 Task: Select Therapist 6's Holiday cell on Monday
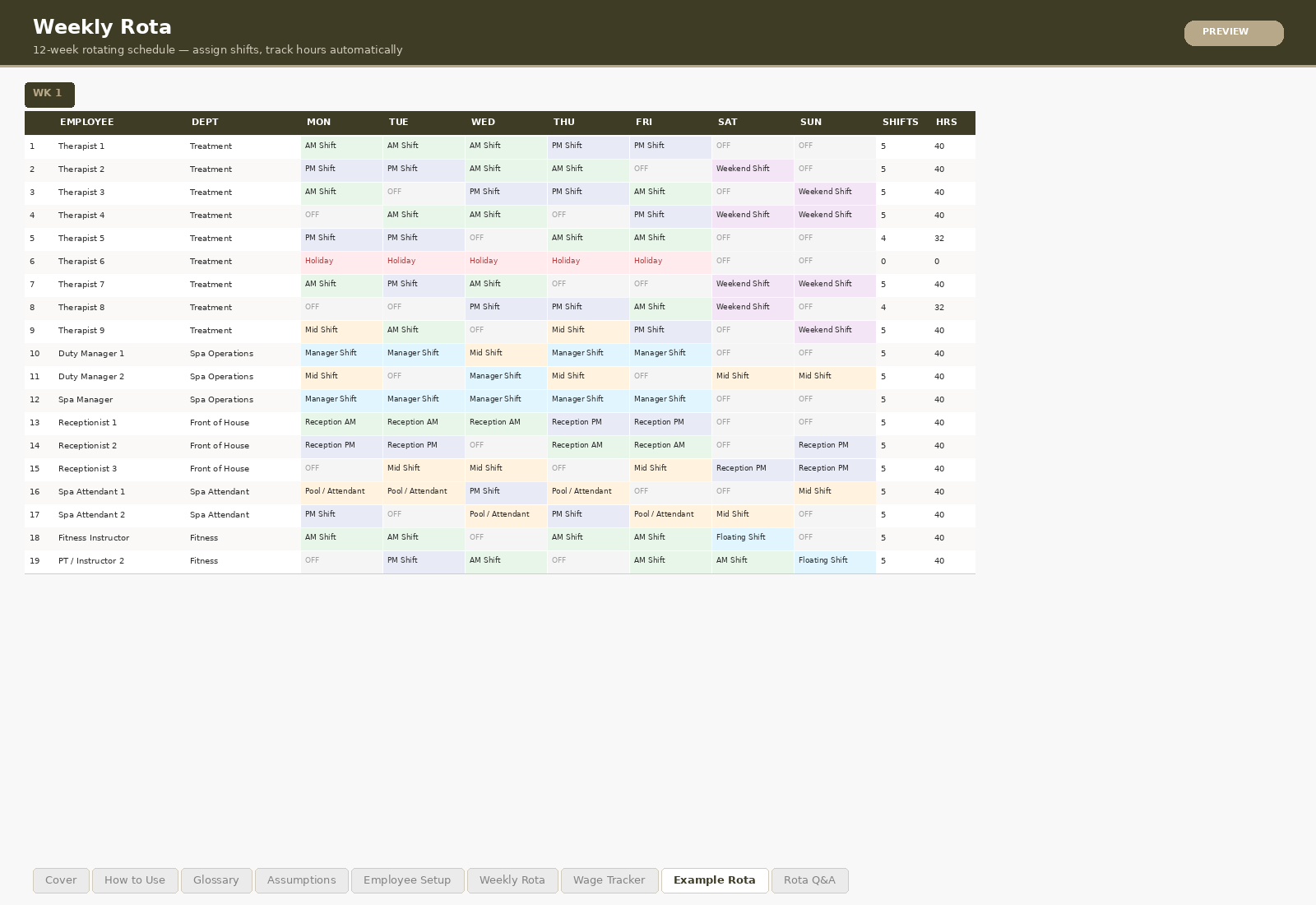(x=341, y=262)
